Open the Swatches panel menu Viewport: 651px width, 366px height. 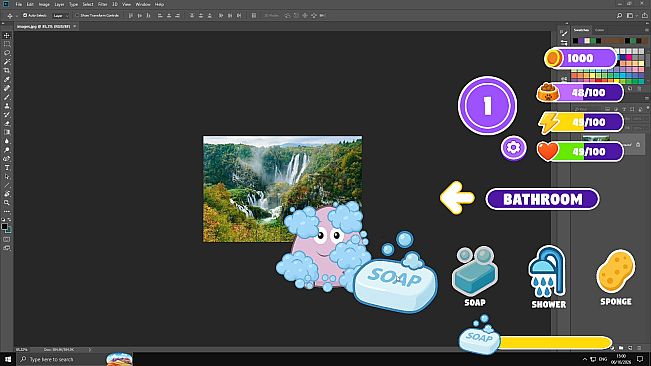coord(647,30)
